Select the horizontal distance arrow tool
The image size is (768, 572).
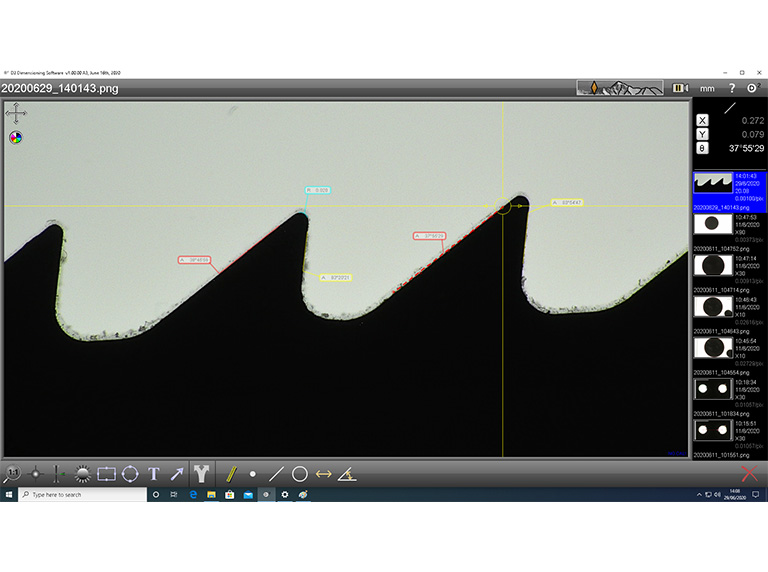323,474
